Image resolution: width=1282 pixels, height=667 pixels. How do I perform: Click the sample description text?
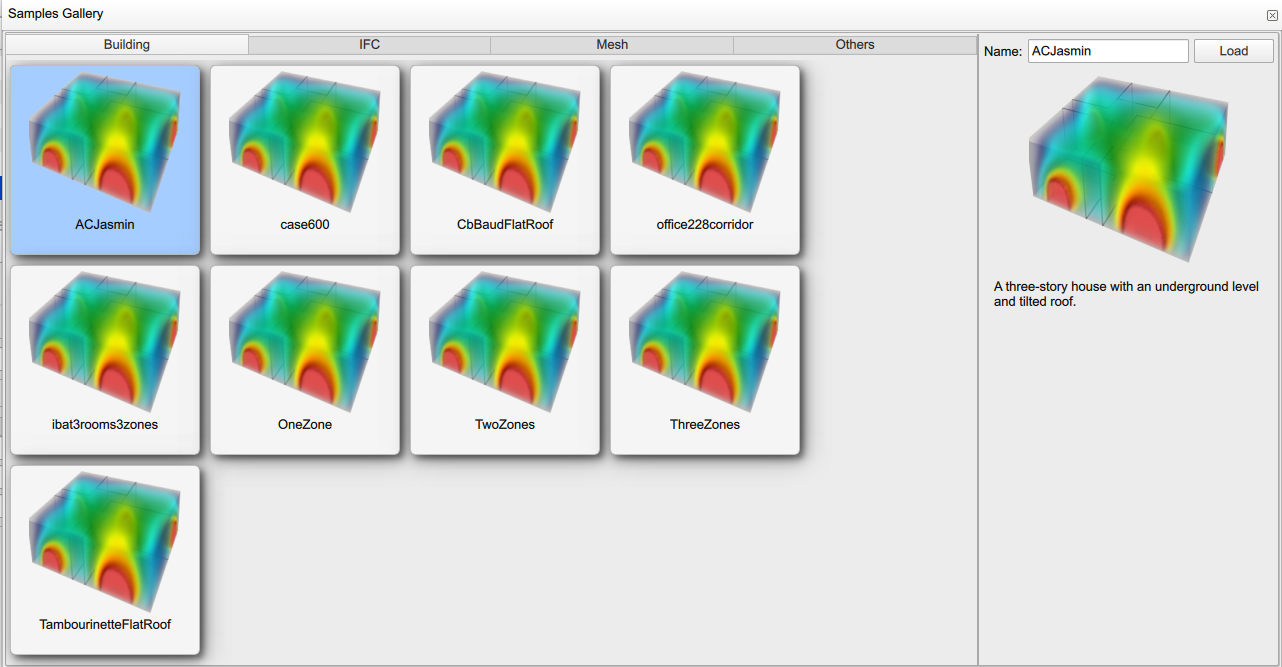click(x=1126, y=294)
